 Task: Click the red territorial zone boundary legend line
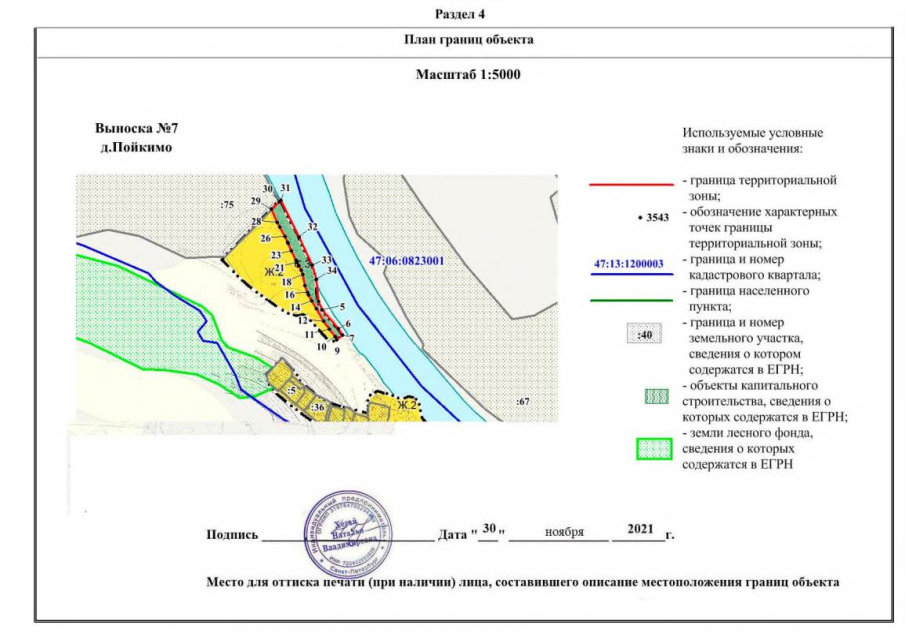click(x=630, y=185)
